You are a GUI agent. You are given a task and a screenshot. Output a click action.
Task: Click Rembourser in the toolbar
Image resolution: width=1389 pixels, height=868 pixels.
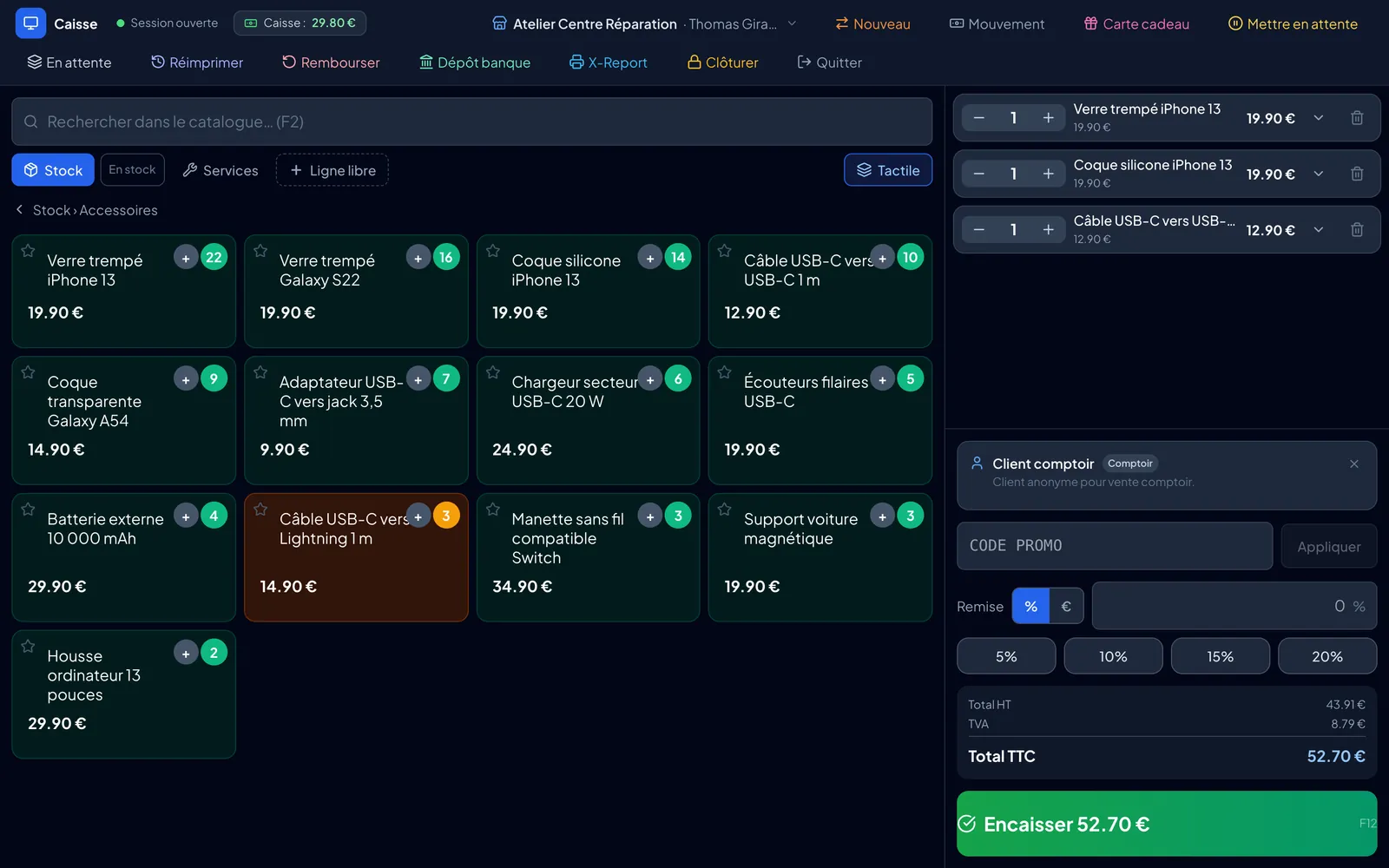[x=331, y=62]
